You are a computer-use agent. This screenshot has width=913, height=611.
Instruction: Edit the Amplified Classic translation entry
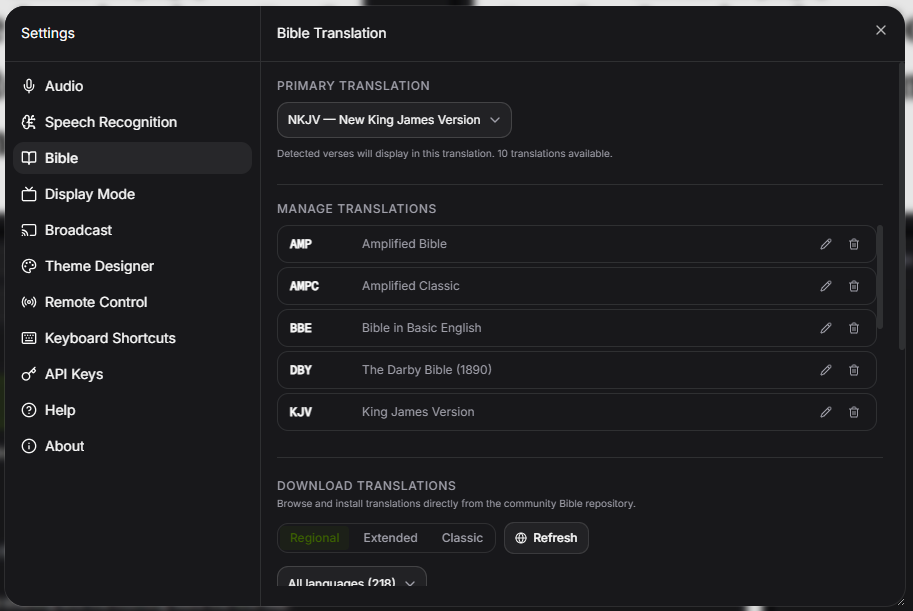[x=826, y=286]
